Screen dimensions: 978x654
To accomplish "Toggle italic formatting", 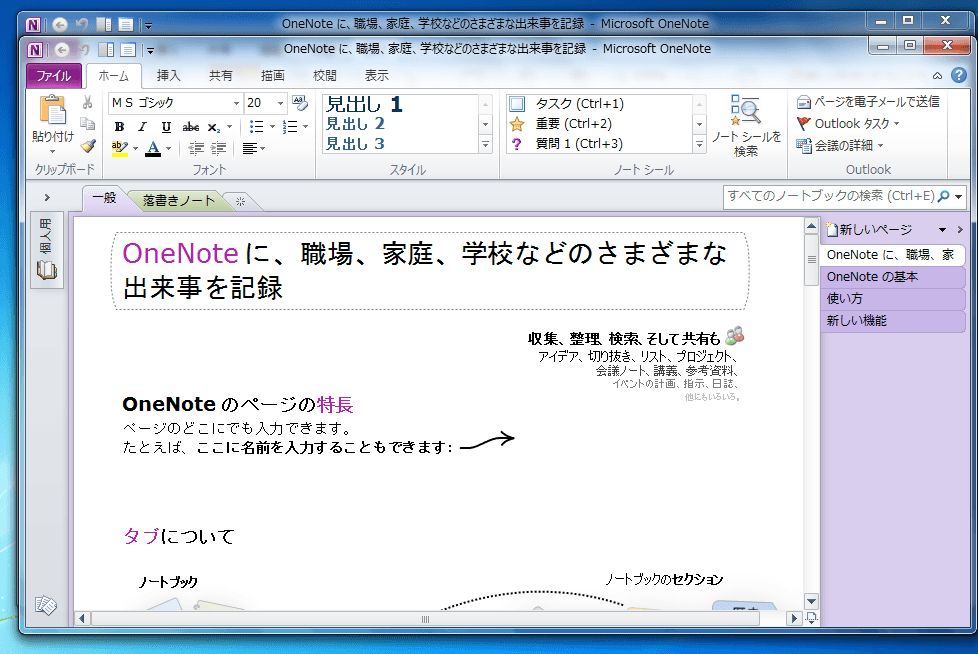I will tap(142, 127).
